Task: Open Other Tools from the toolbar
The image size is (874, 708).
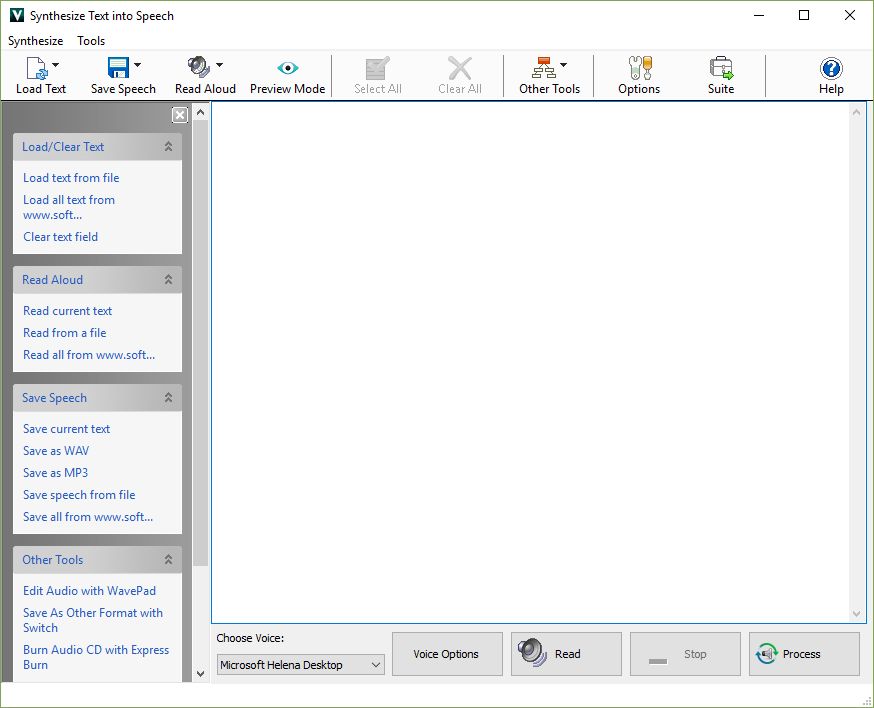Action: [x=547, y=75]
